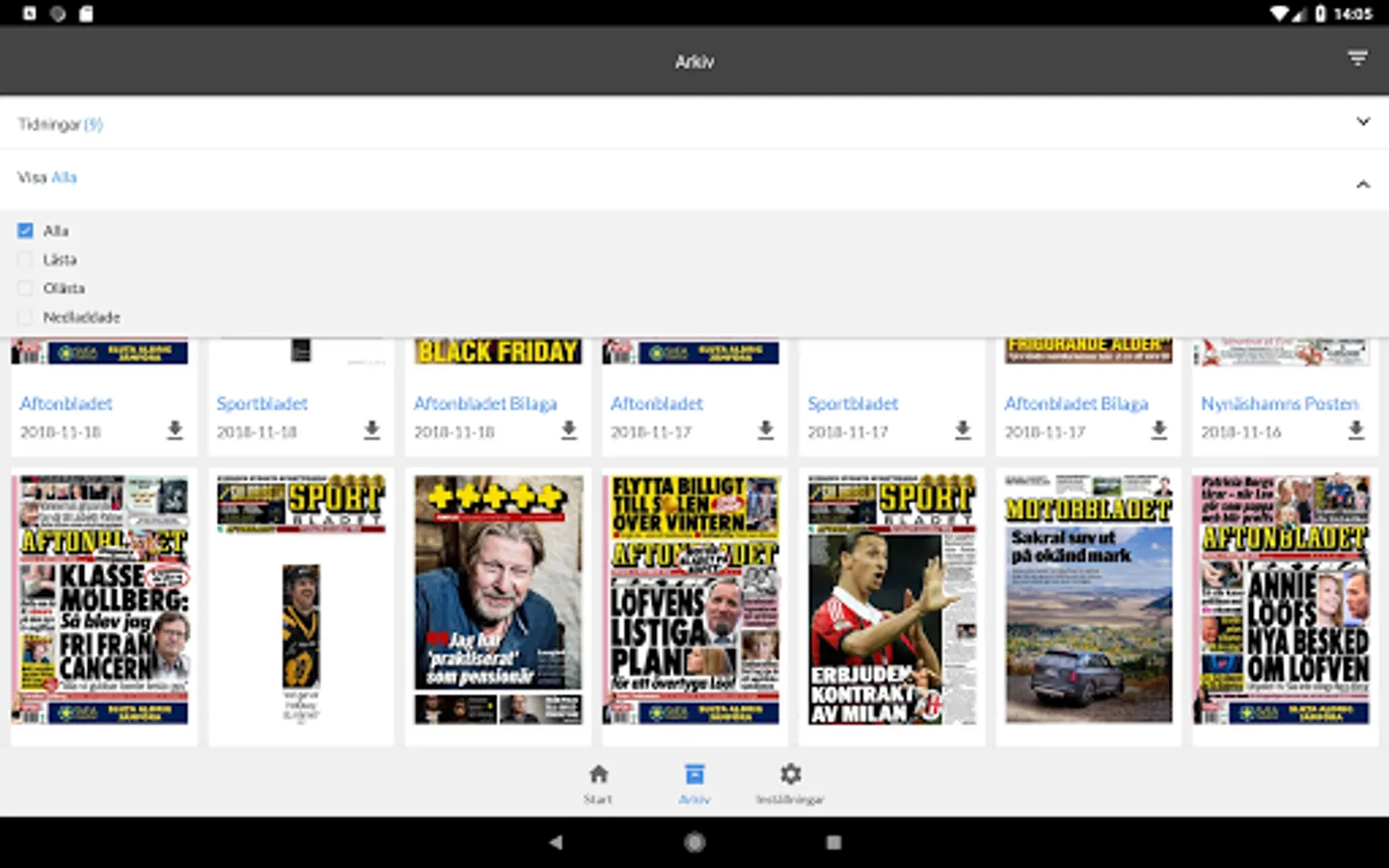The height and width of the screenshot is (868, 1389).
Task: Uncheck the Alla checkbox
Action: point(25,231)
